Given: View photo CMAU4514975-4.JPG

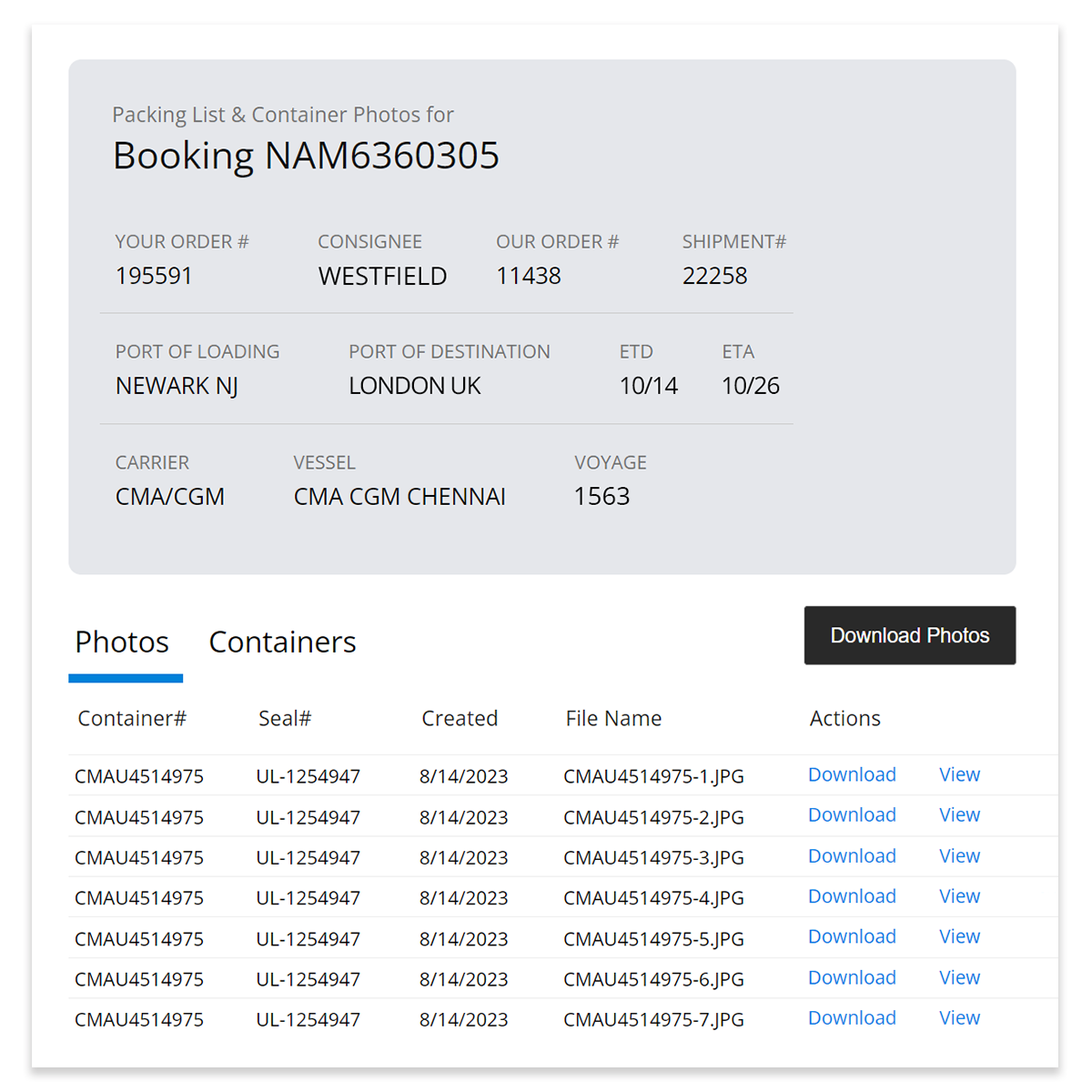Looking at the screenshot, I should pyautogui.click(x=958, y=895).
